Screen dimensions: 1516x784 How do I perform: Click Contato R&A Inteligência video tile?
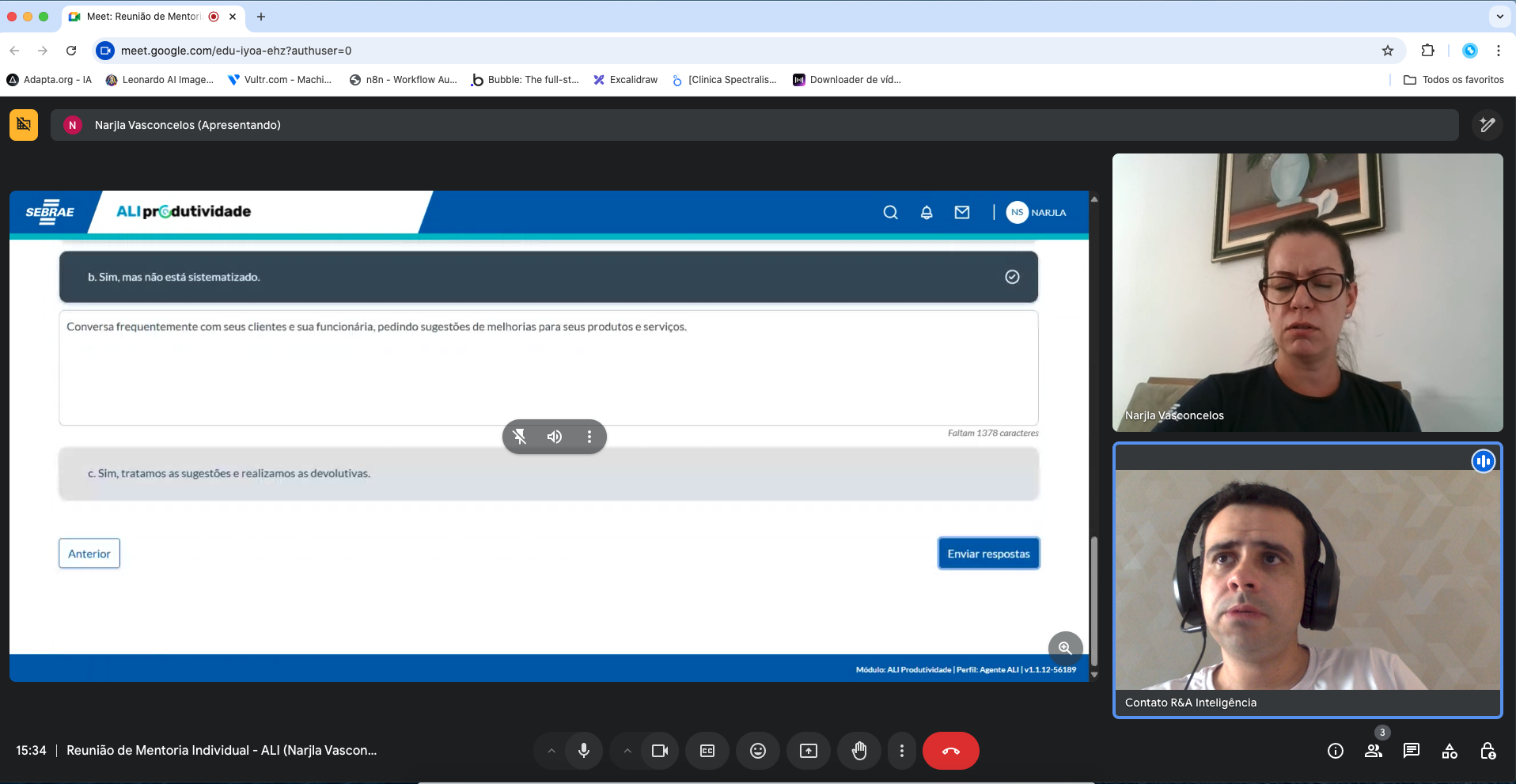point(1307,581)
